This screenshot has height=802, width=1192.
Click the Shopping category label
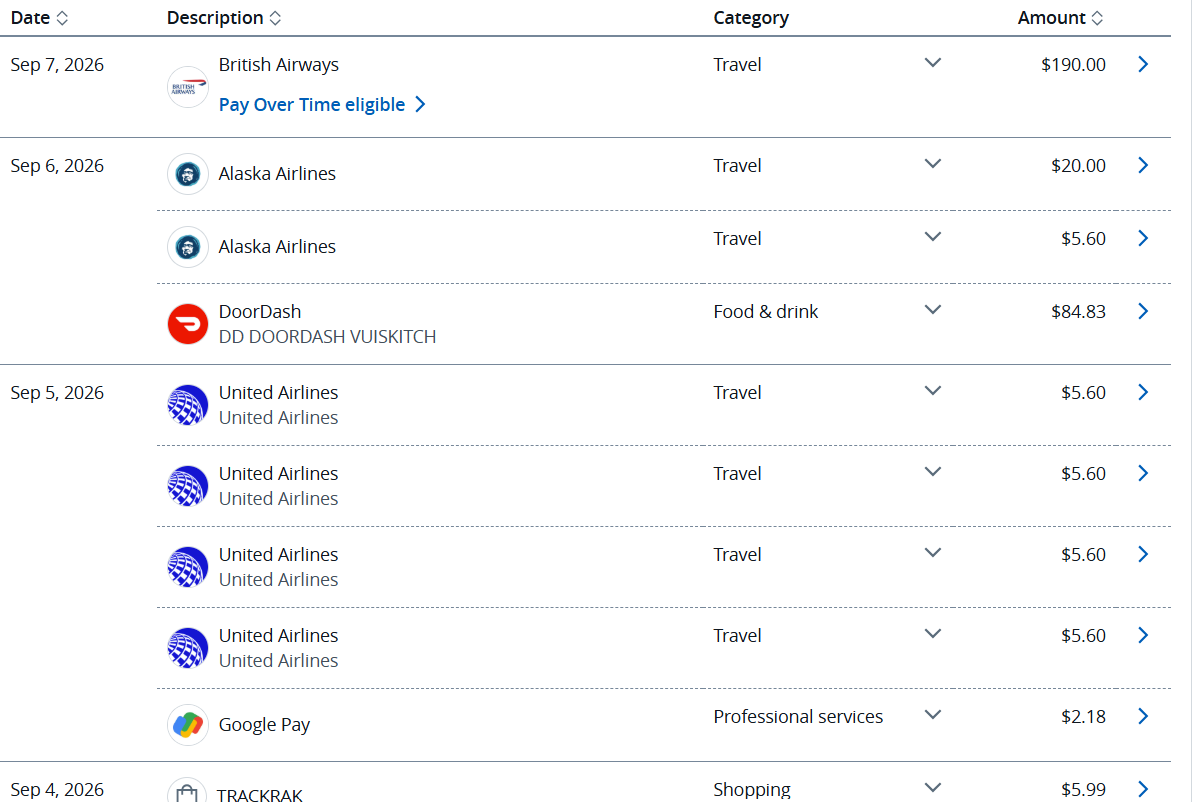[x=752, y=790]
